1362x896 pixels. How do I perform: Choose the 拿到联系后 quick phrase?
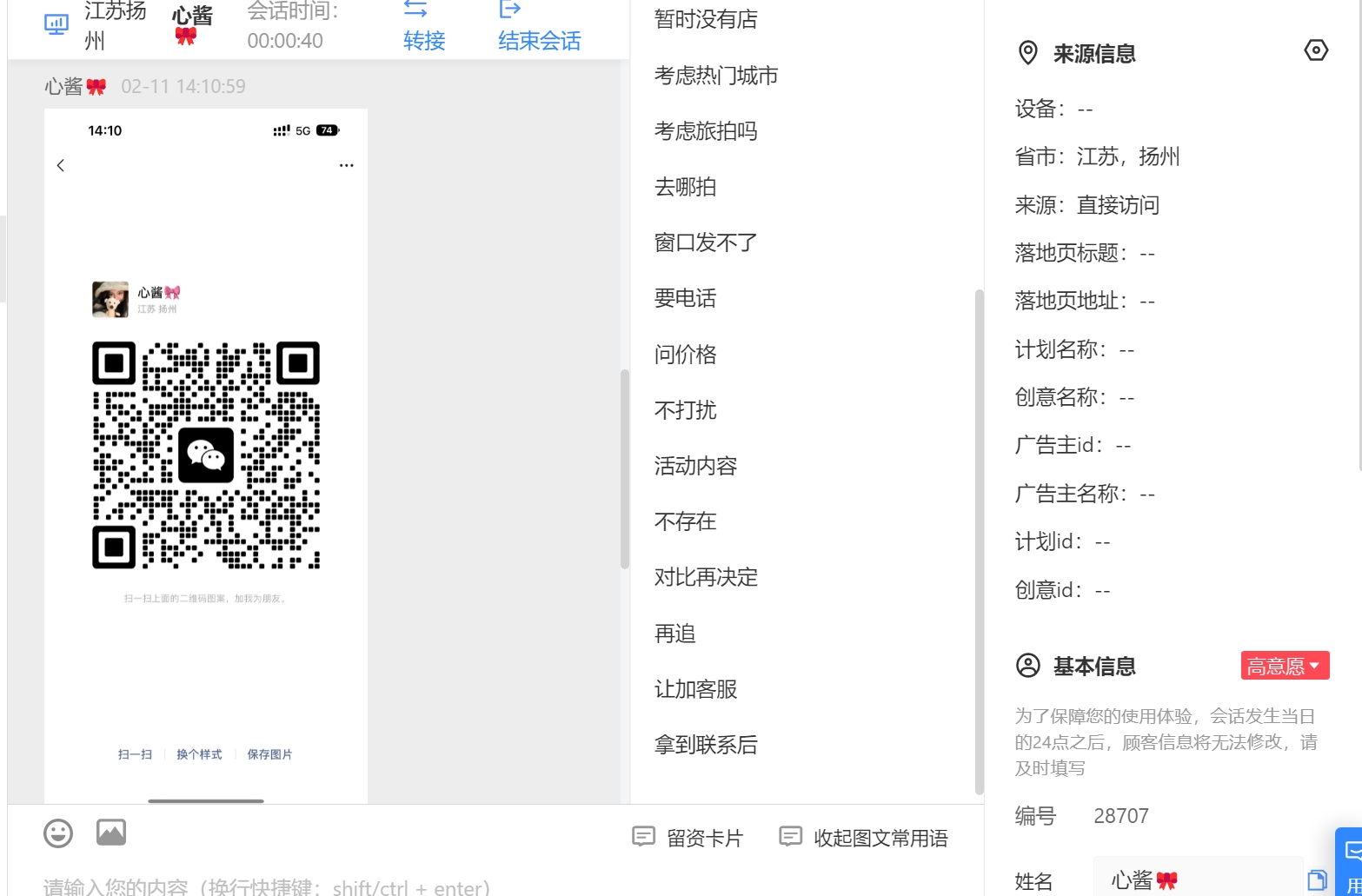pos(706,745)
